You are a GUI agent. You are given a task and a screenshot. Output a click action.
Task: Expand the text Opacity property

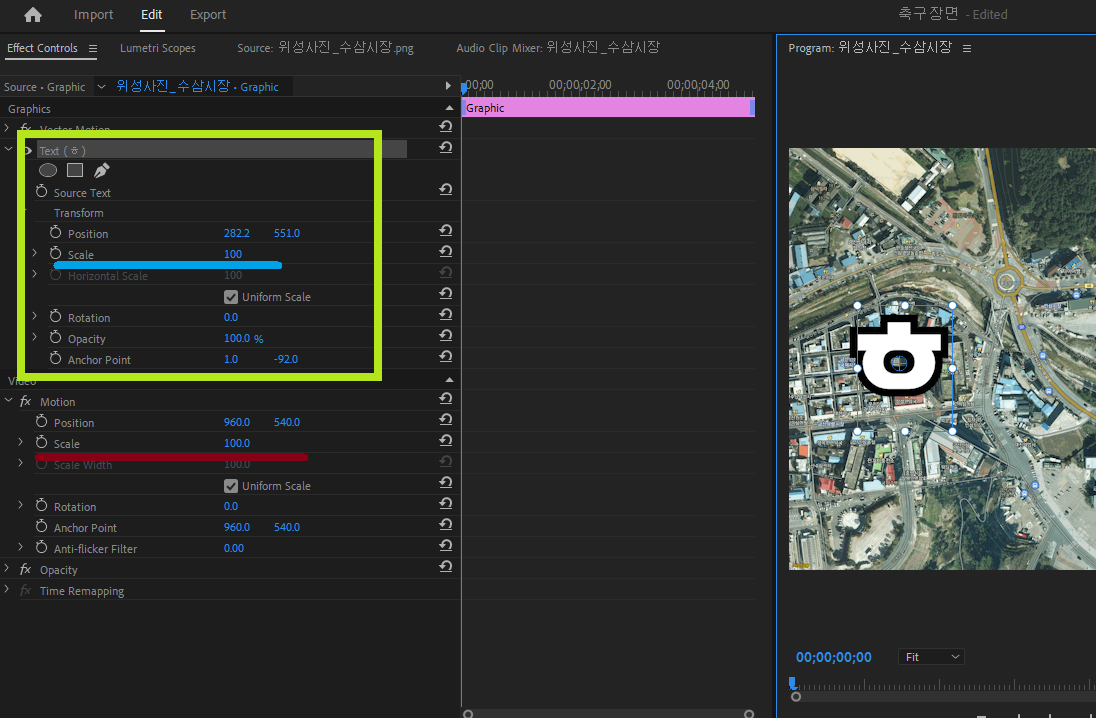[x=34, y=337]
